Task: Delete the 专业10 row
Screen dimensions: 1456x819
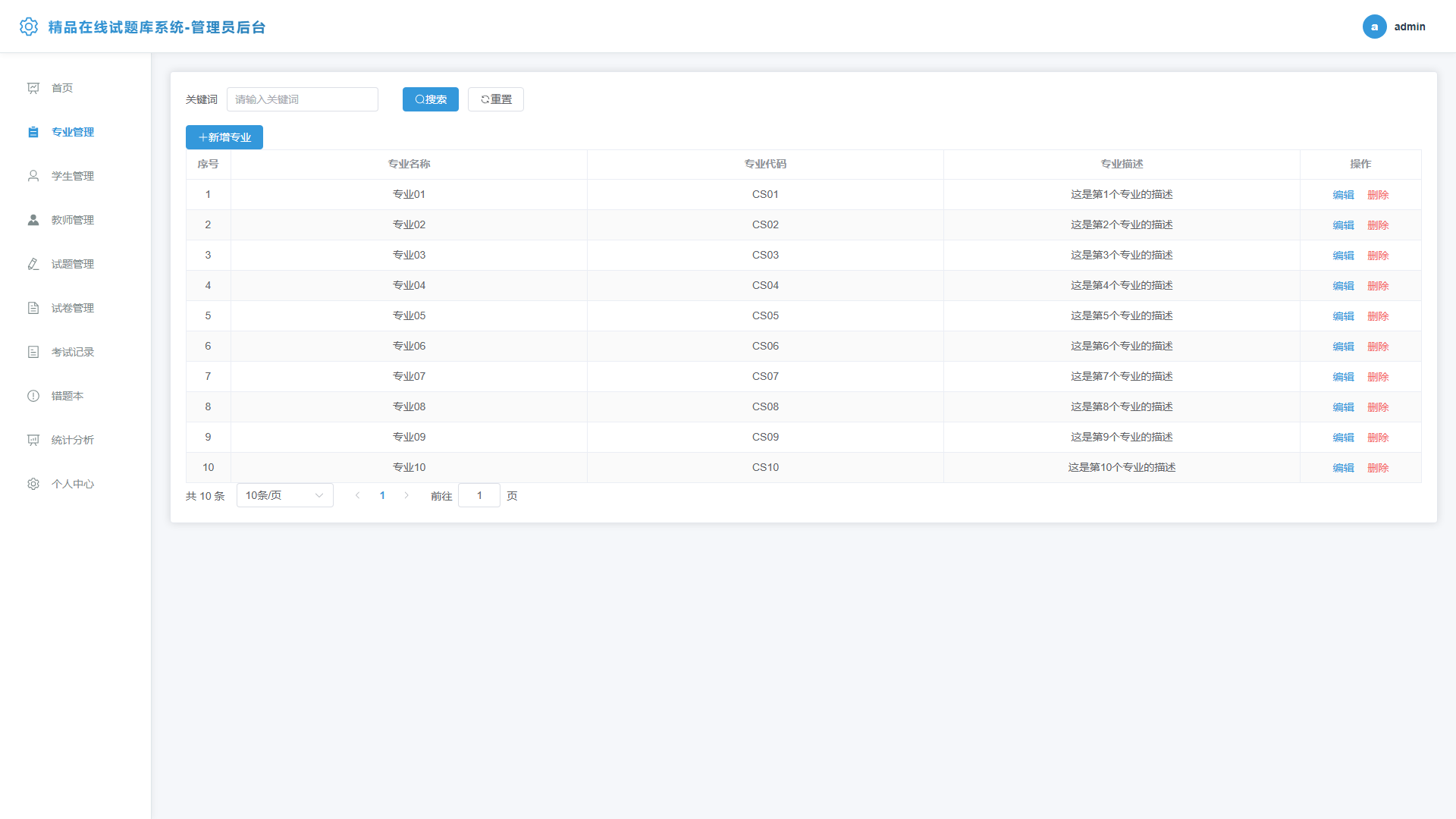Action: 1378,468
